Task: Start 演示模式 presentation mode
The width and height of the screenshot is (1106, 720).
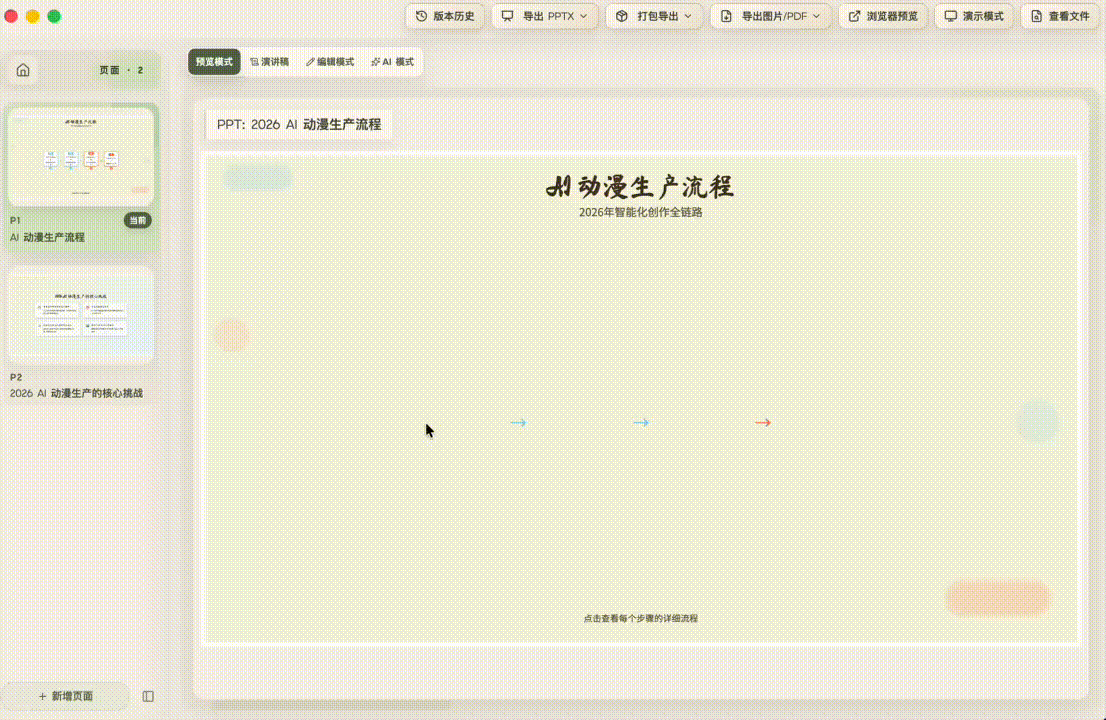Action: pos(974,16)
